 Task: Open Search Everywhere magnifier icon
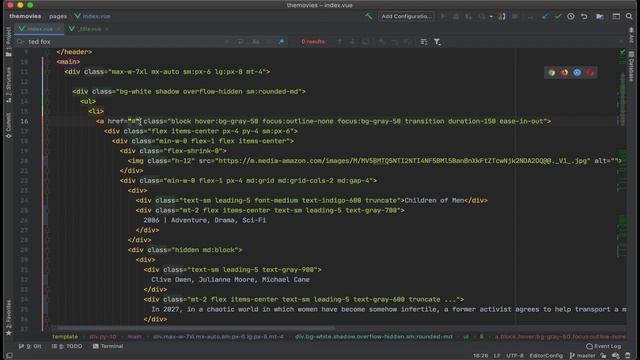point(629,16)
